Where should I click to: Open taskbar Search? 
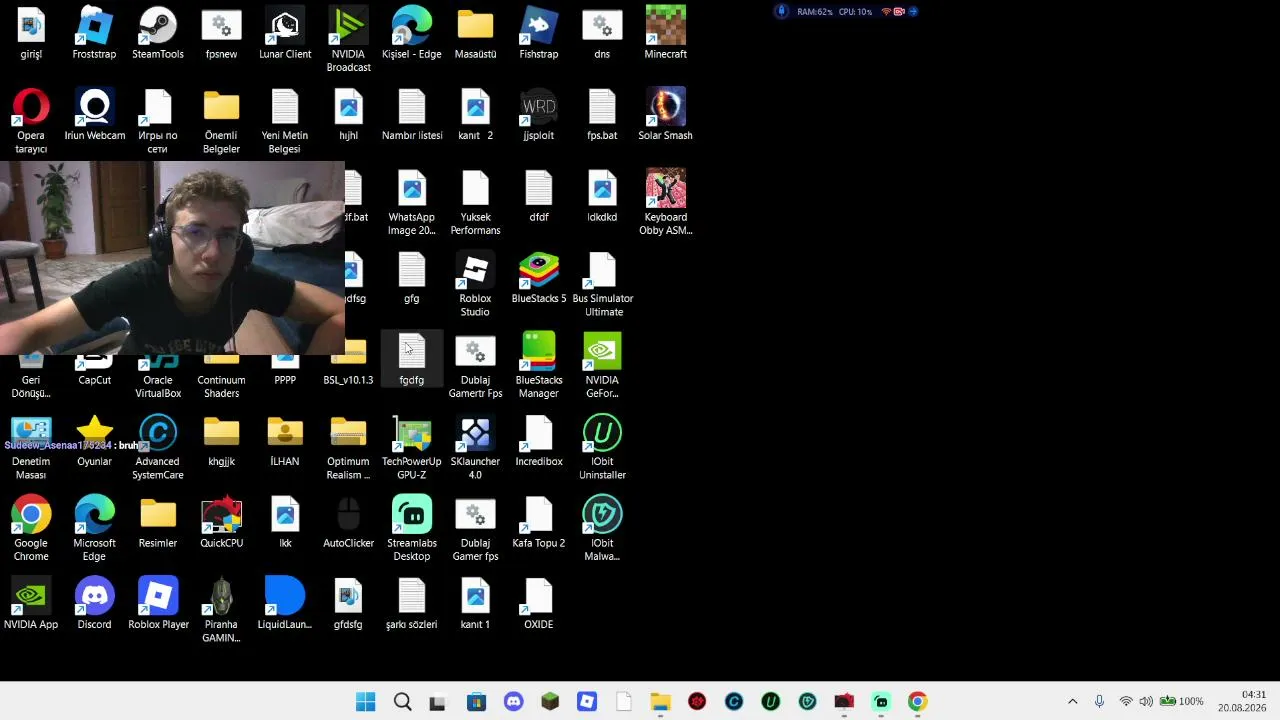coord(403,702)
